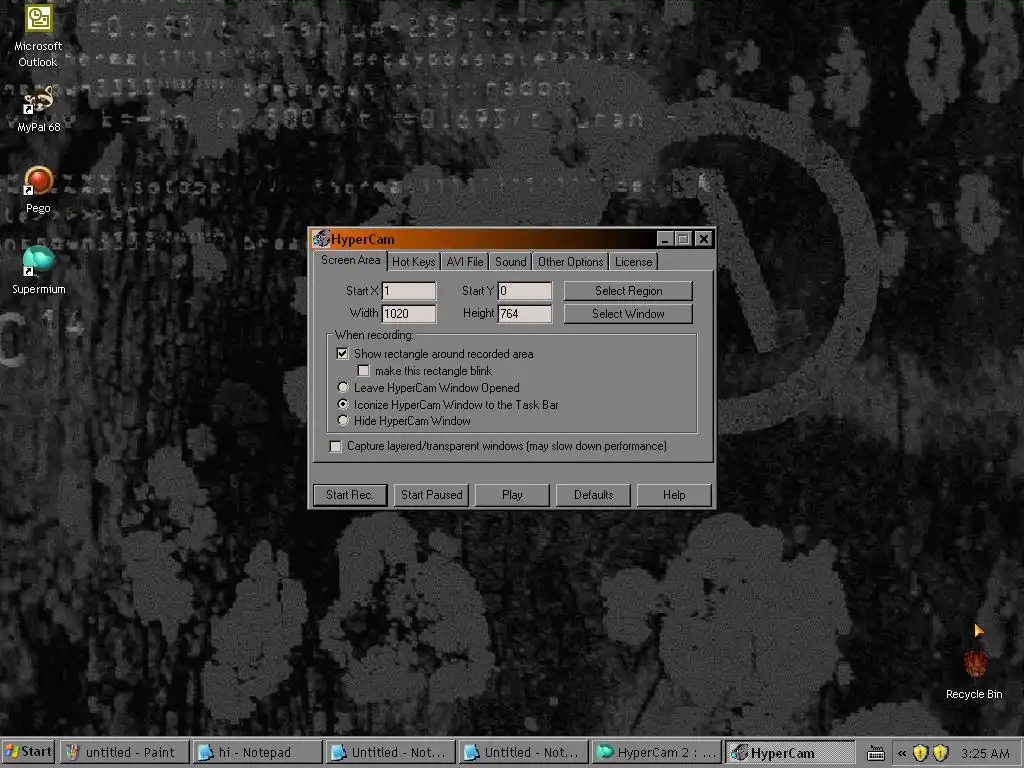Choose Iconize HyperCam Window to Task Bar
This screenshot has height=768, width=1024.
pos(342,404)
